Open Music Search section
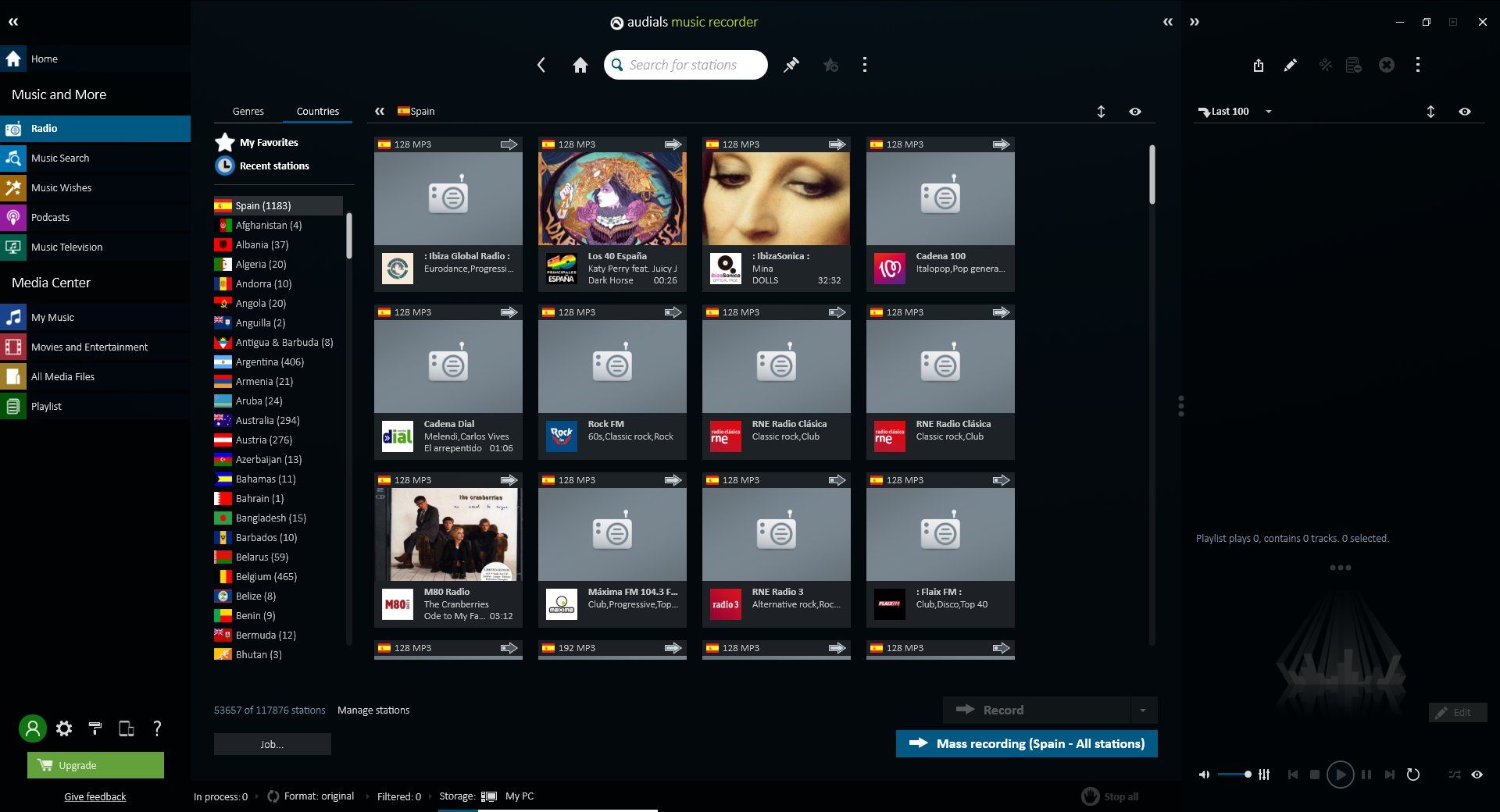1500x812 pixels. pyautogui.click(x=95, y=158)
